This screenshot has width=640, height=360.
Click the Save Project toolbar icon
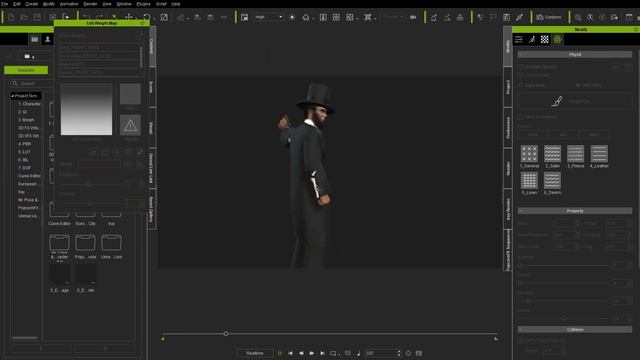tap(37, 17)
